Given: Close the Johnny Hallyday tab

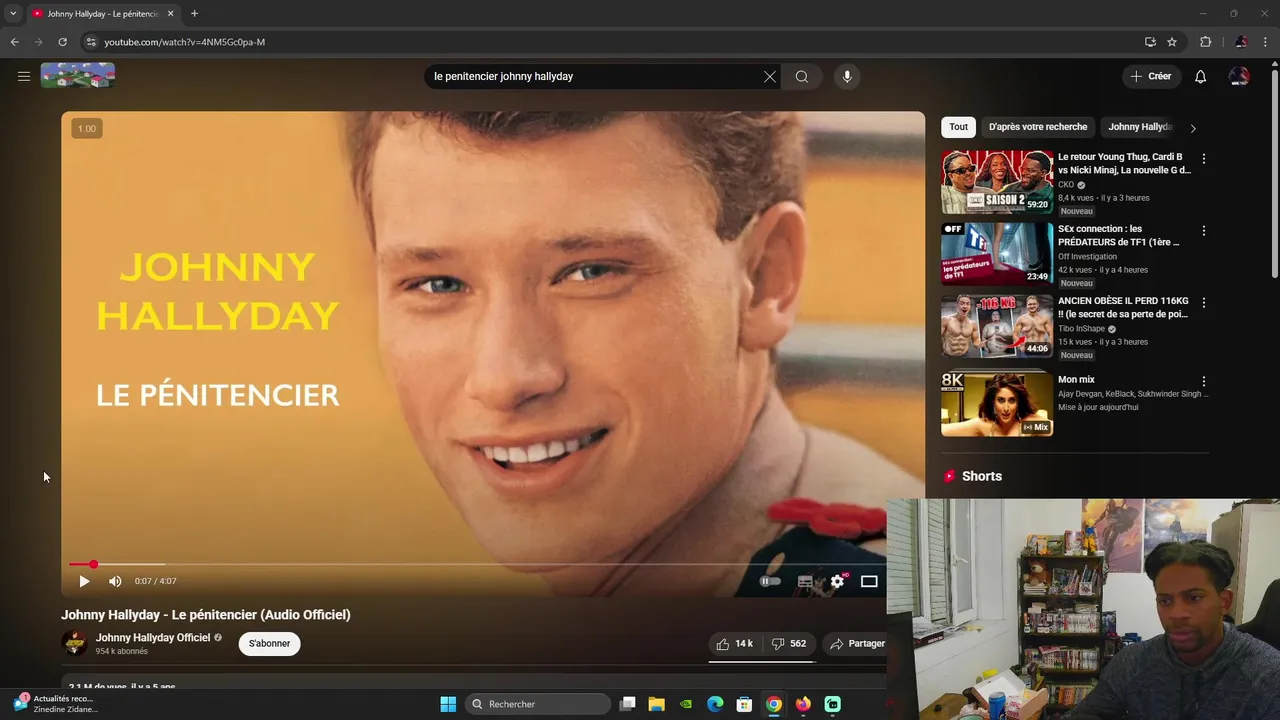Looking at the screenshot, I should (170, 14).
